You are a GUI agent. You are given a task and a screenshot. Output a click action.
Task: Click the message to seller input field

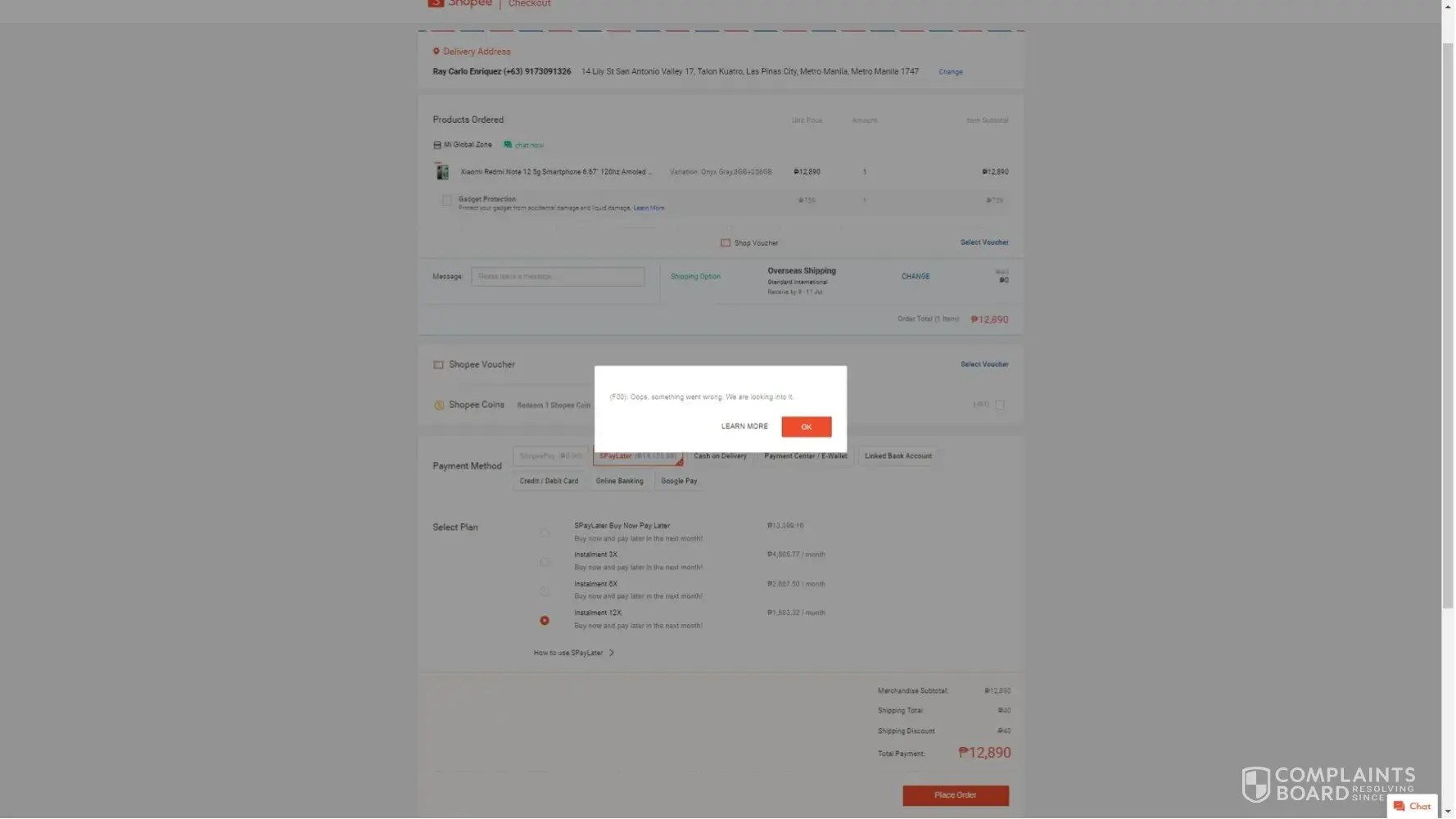(558, 277)
